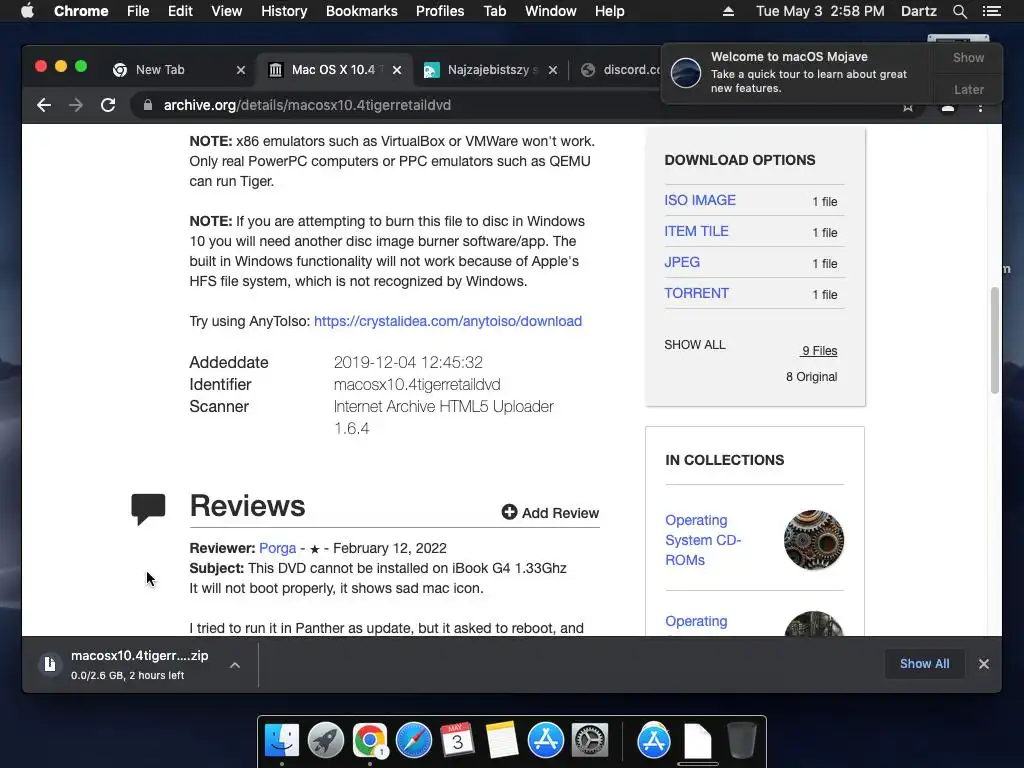Open Finder from the dock
The width and height of the screenshot is (1024, 768).
[x=282, y=741]
